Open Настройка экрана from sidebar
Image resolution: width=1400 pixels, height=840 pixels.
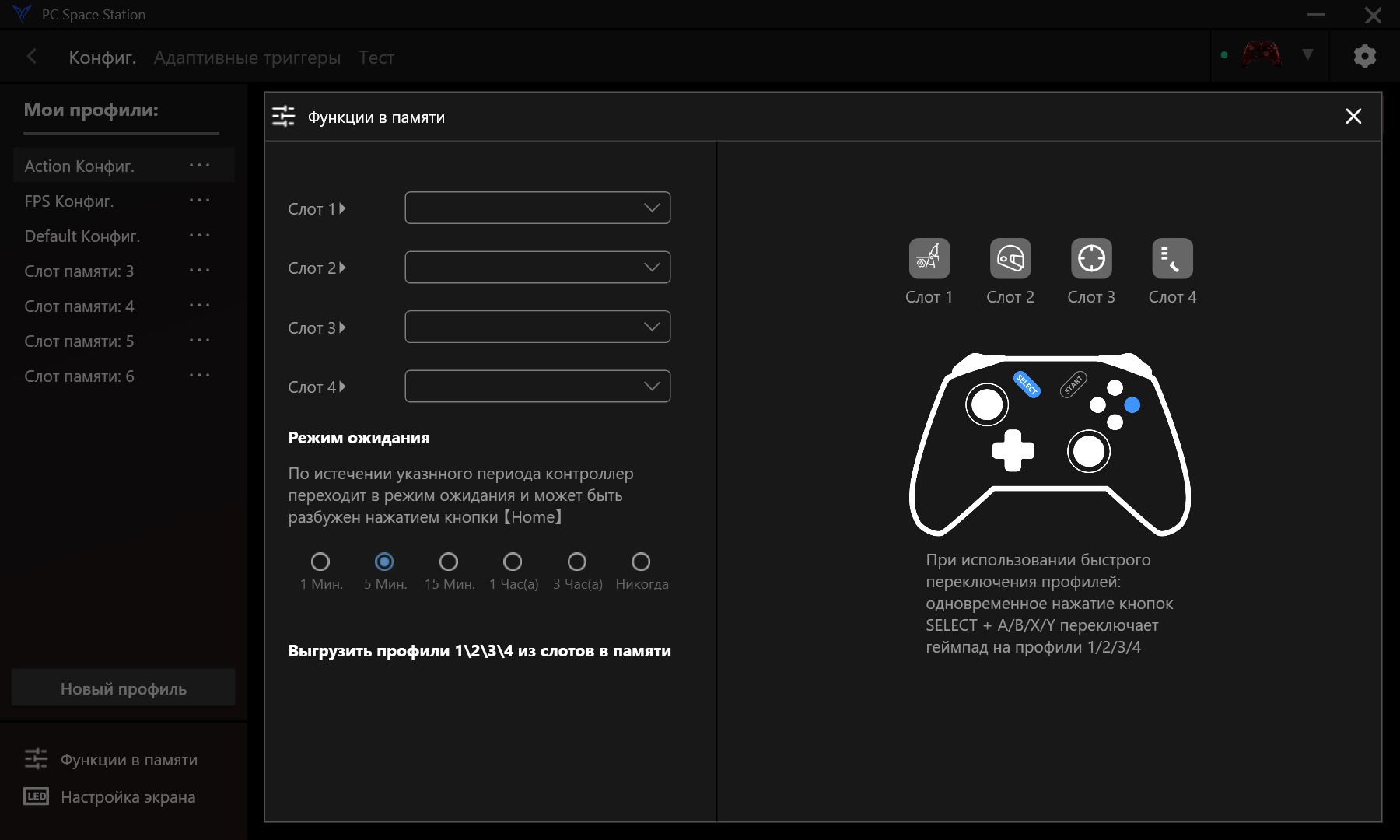point(128,797)
